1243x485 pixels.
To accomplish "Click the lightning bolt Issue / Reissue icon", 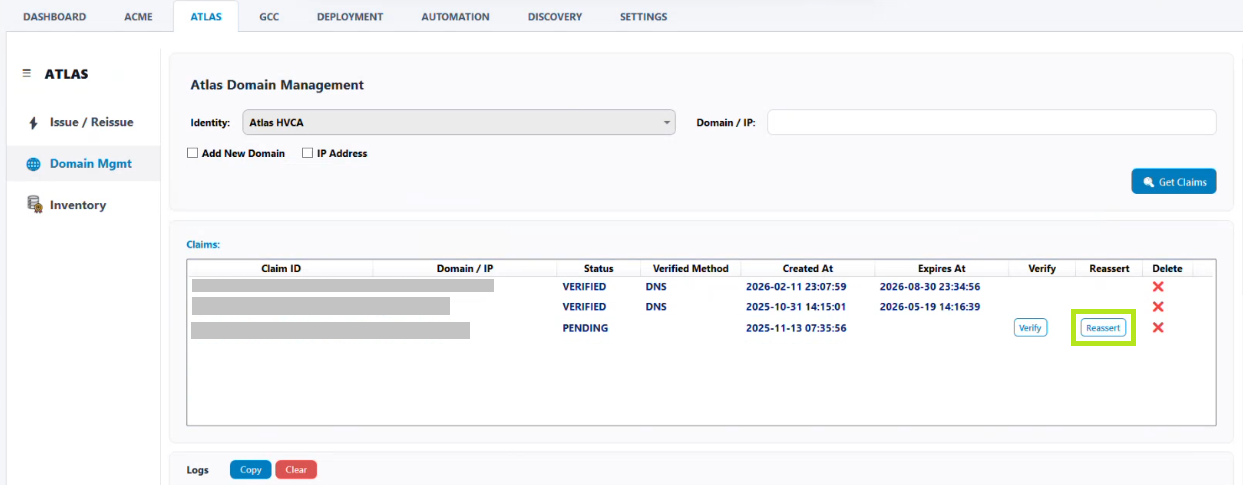I will coord(33,122).
